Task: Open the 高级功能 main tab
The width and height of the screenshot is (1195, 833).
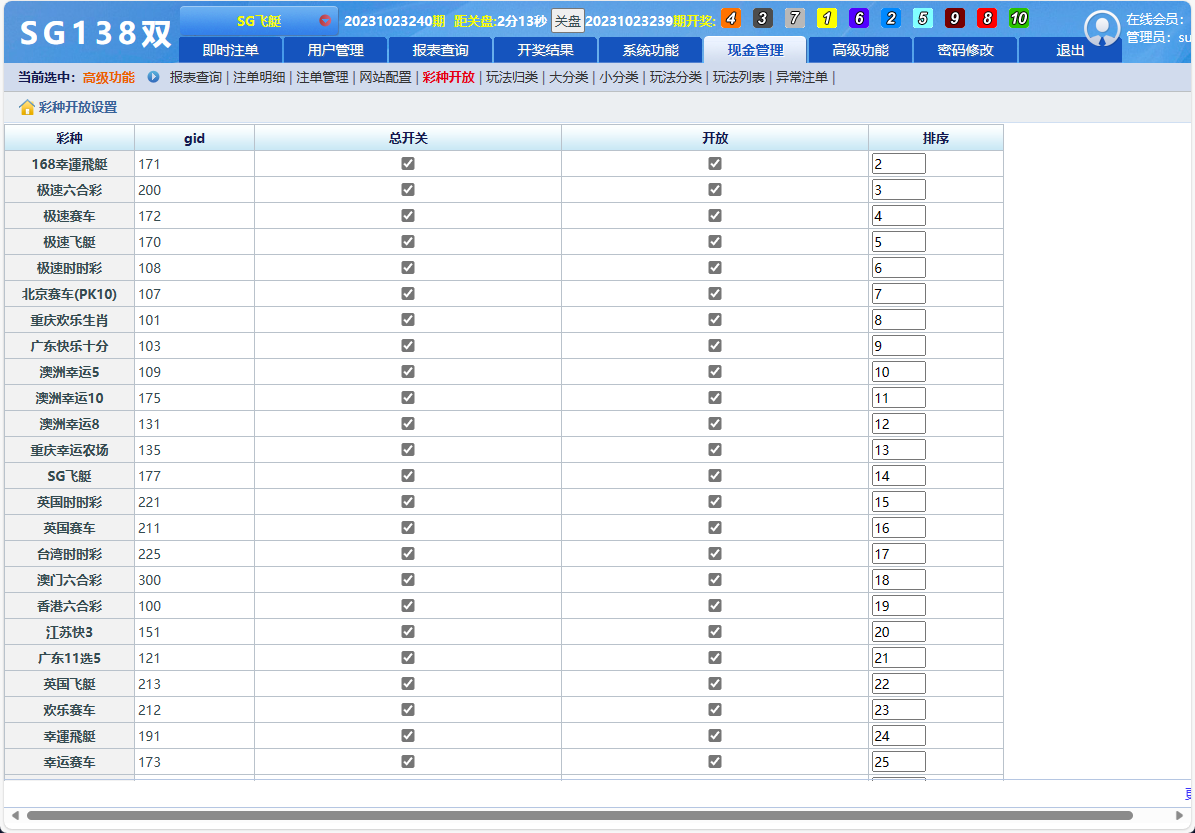Action: pyautogui.click(x=860, y=50)
